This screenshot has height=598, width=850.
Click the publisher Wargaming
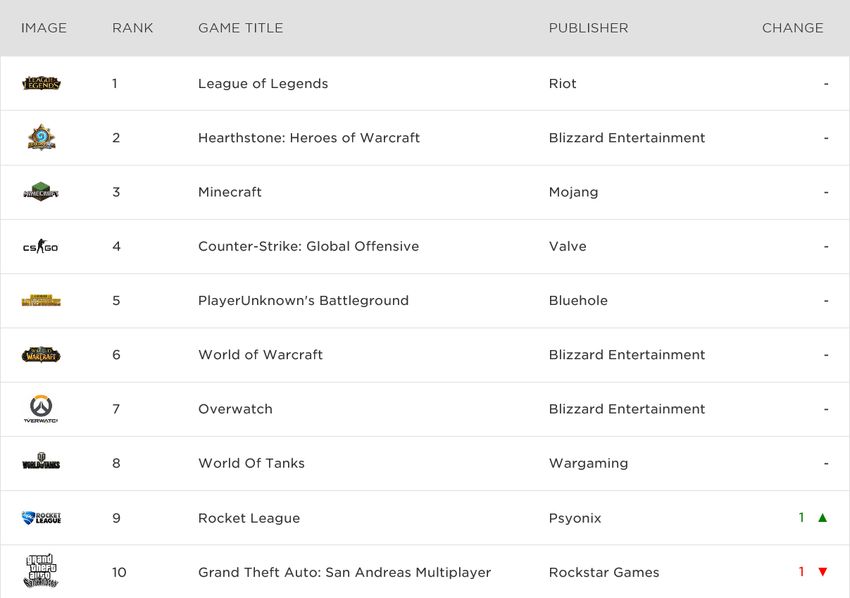(589, 464)
